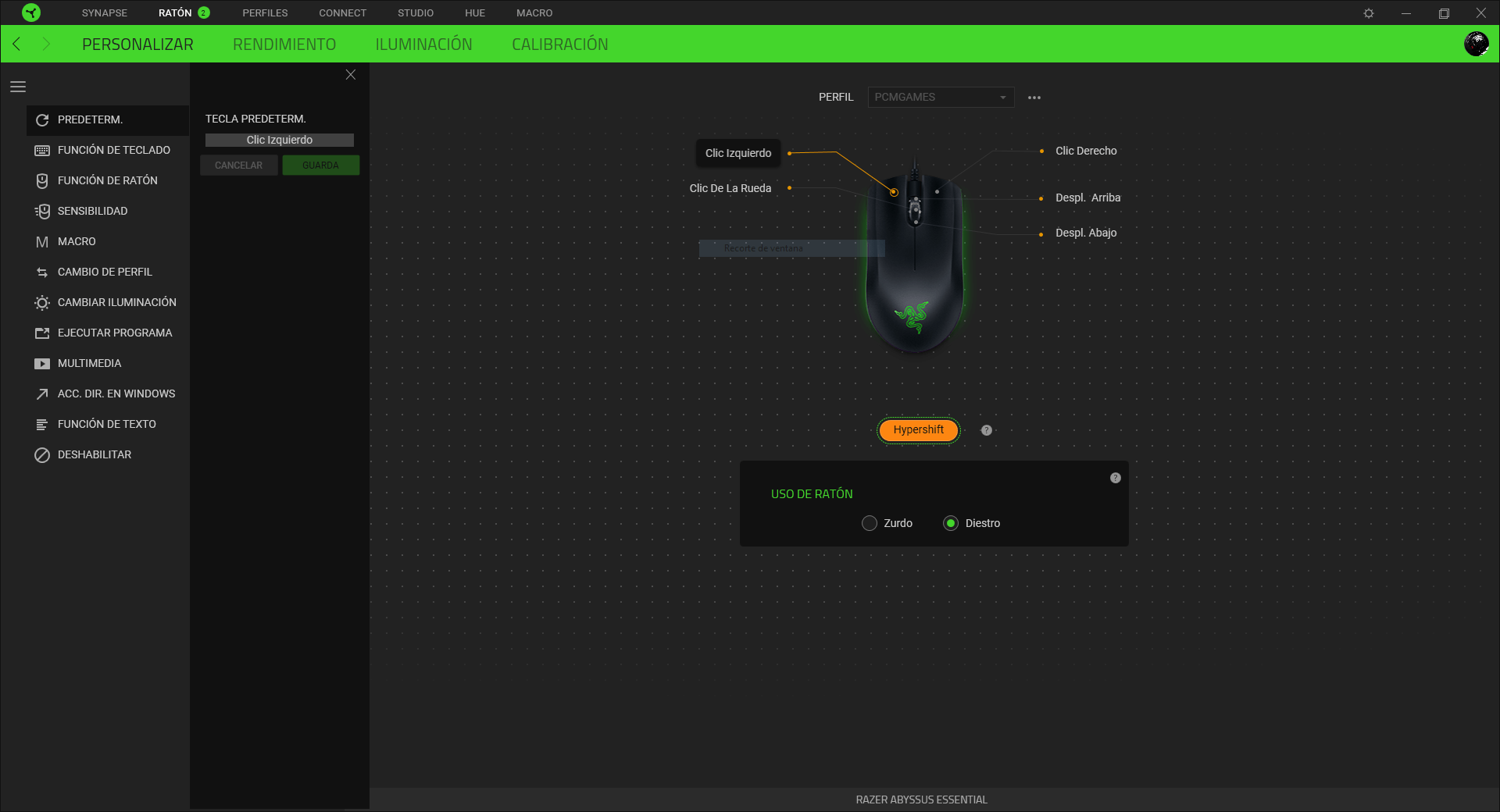The image size is (1500, 812).
Task: Select the Windows shortcut arrow icon
Action: pyautogui.click(x=42, y=394)
